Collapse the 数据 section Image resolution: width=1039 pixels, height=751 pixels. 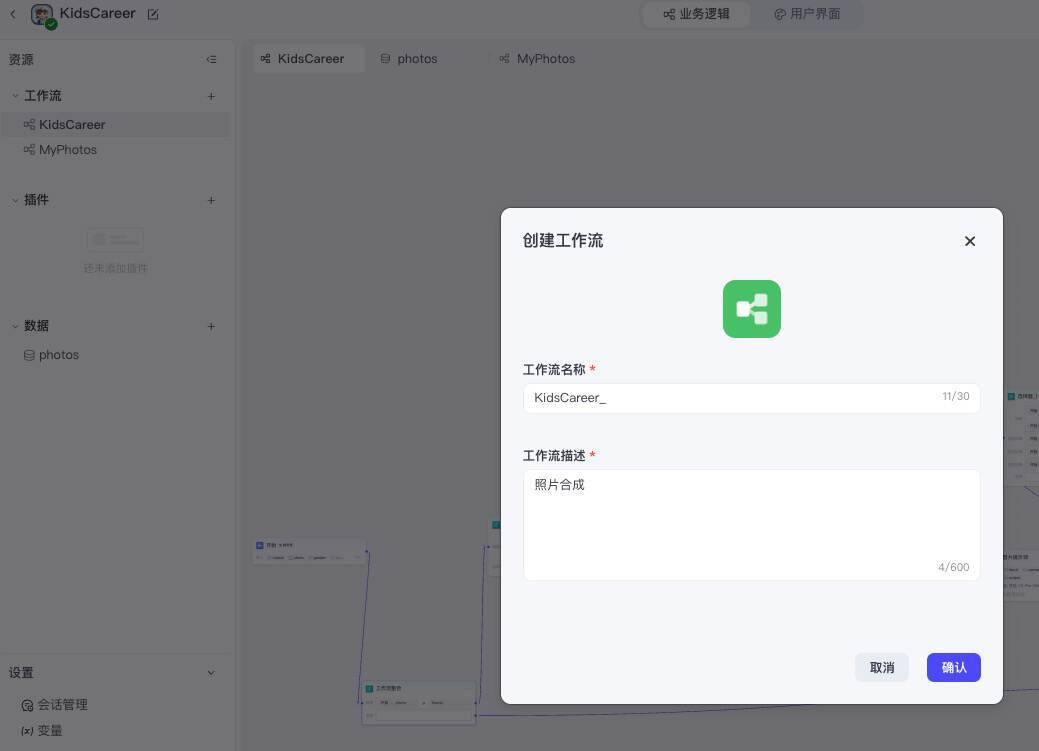tap(15, 325)
